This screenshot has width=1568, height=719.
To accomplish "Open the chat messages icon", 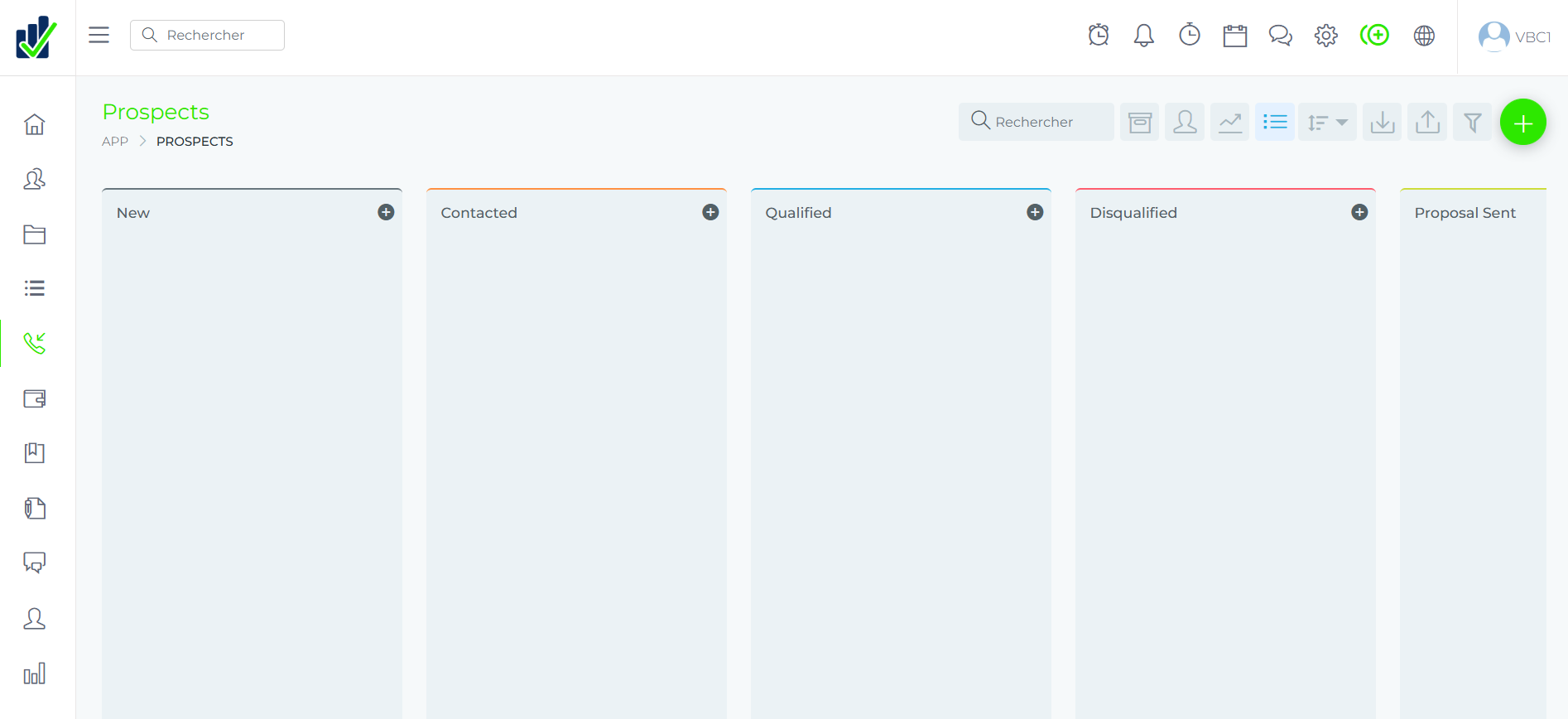I will tap(1281, 36).
